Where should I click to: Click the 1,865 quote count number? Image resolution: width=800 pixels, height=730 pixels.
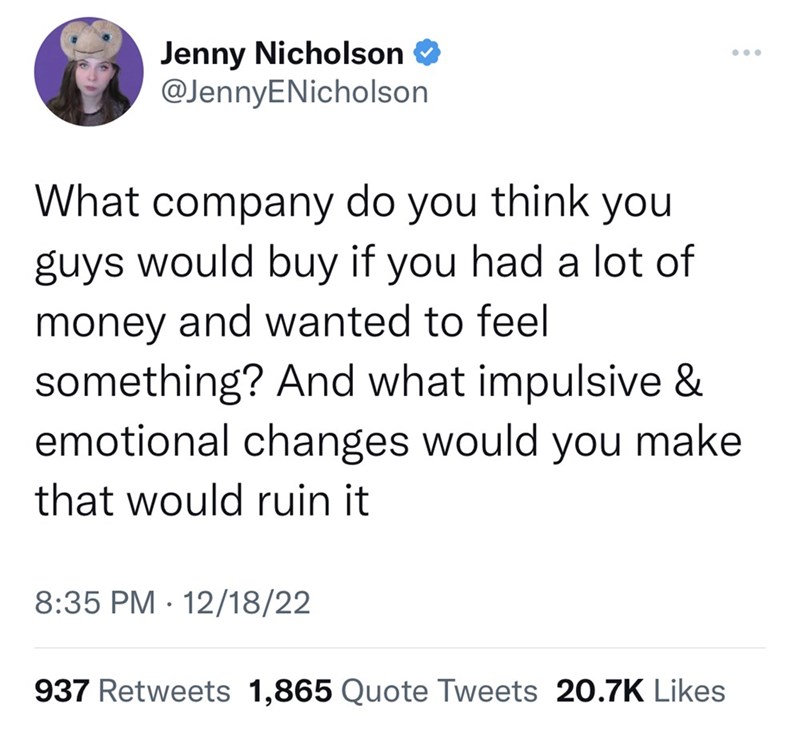coord(289,690)
